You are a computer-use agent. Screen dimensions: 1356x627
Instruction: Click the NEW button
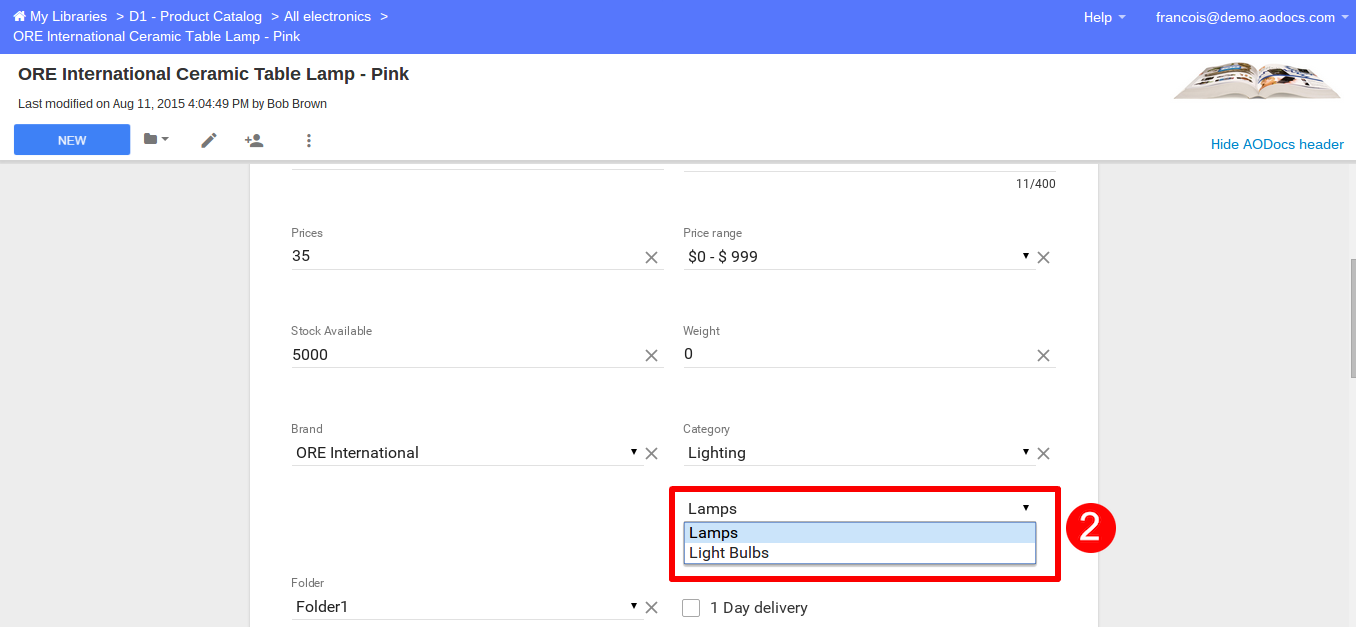tap(72, 140)
